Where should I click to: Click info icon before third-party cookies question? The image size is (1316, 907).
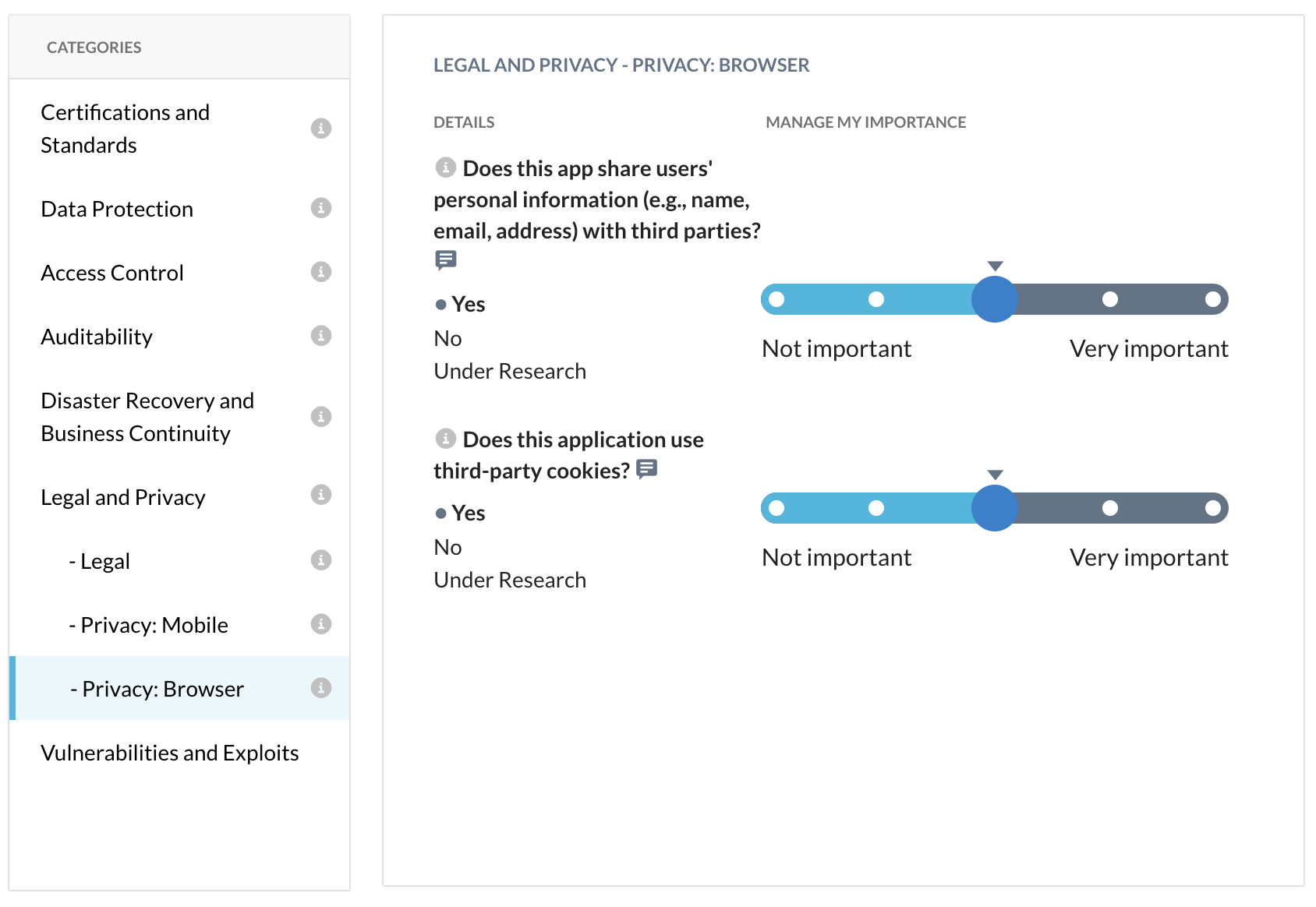pyautogui.click(x=445, y=439)
